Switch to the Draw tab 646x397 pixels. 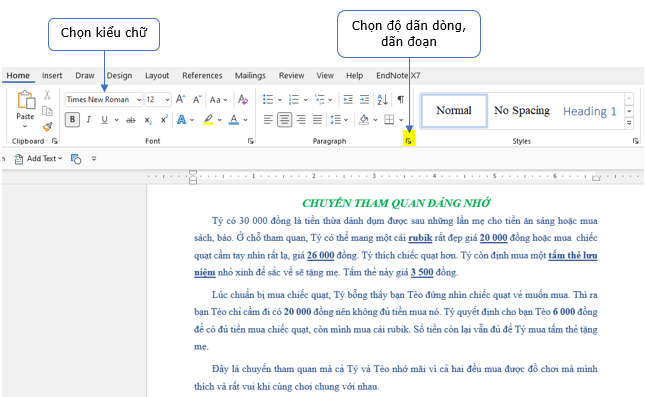(x=85, y=75)
